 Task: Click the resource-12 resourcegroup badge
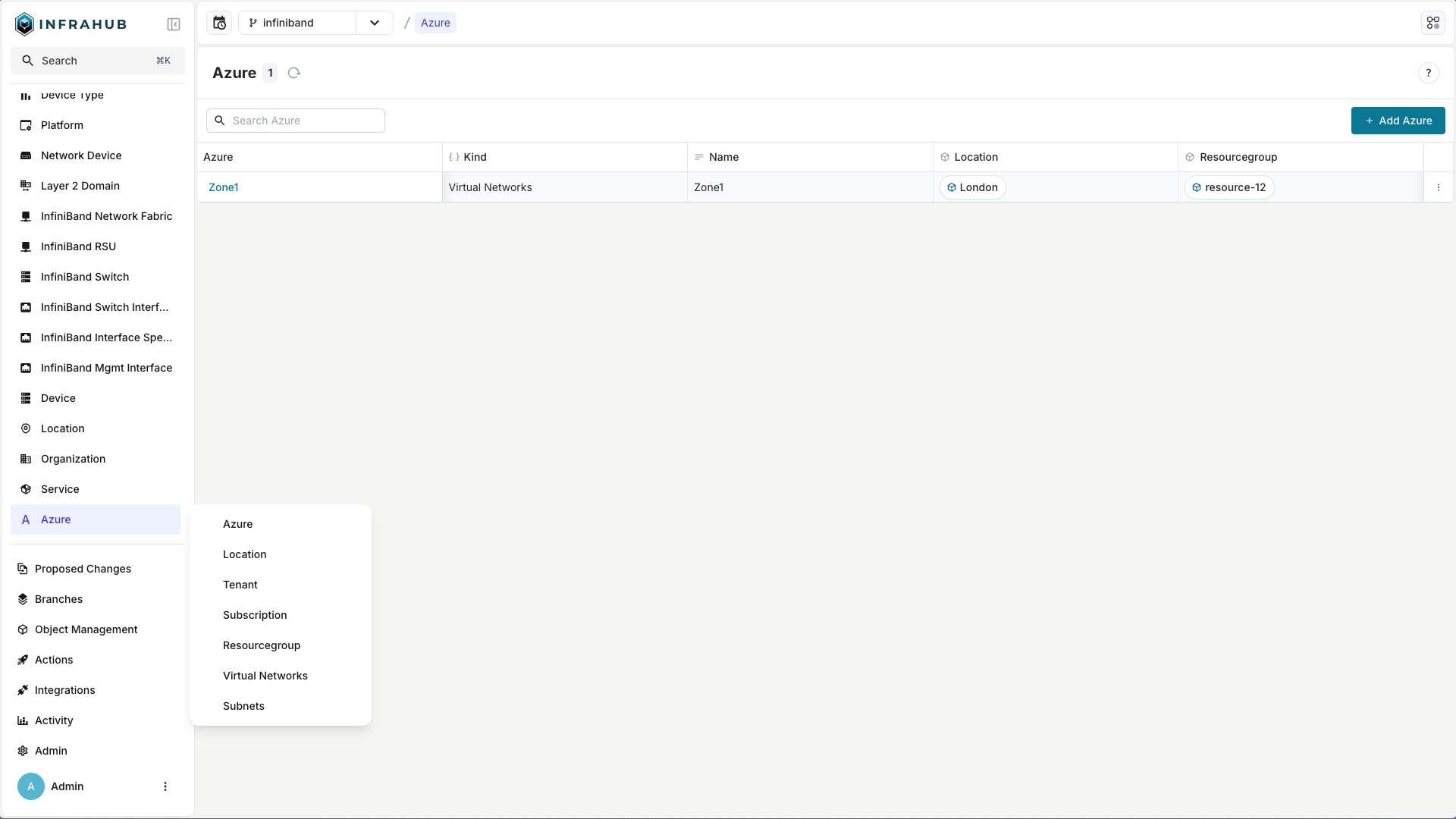pos(1228,187)
